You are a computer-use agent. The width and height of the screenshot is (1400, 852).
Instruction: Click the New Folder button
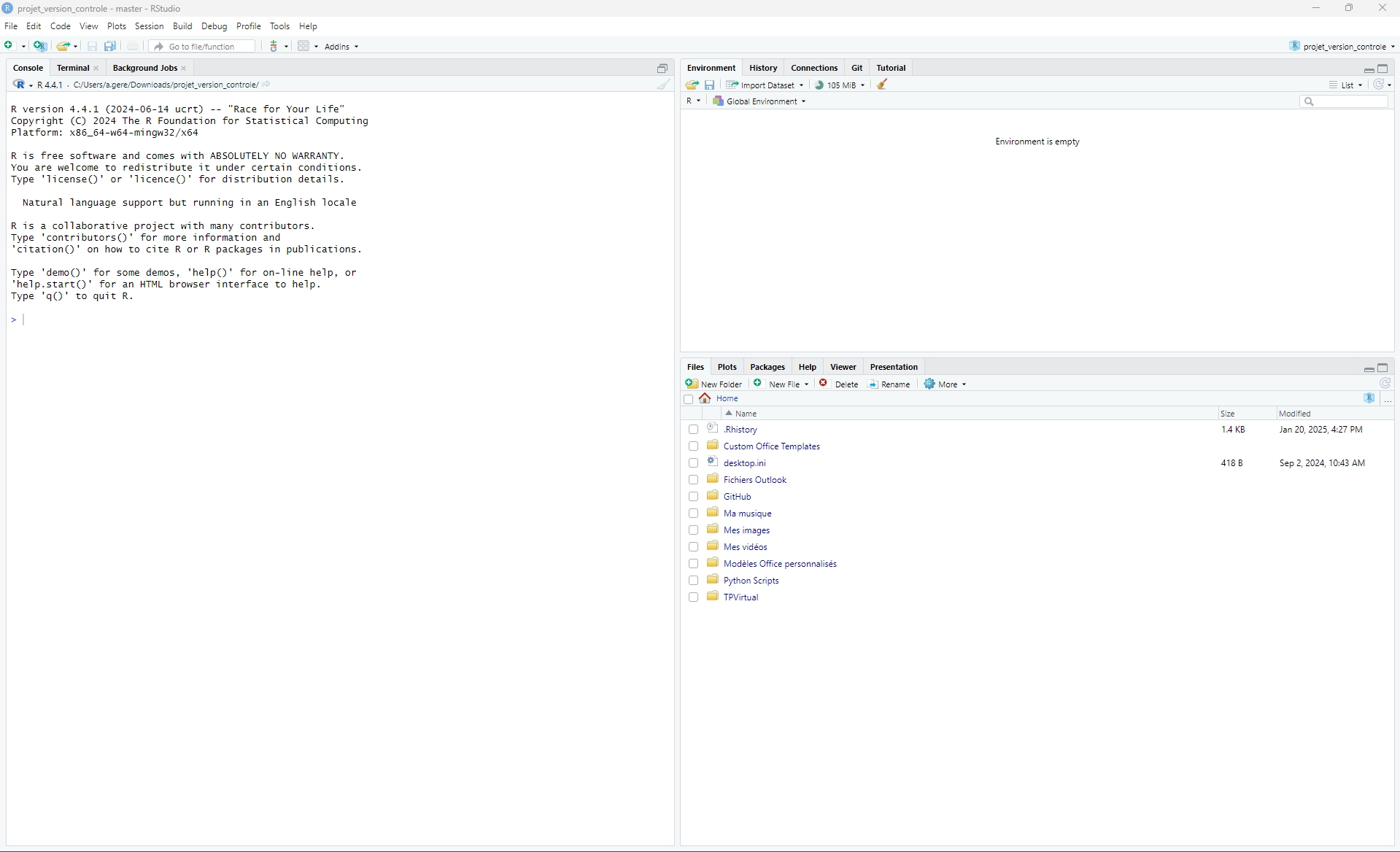[x=714, y=384]
